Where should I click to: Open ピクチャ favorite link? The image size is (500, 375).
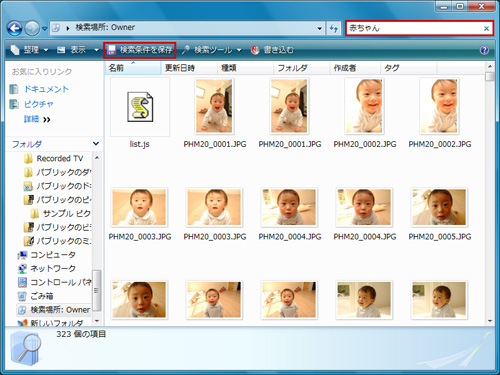pyautogui.click(x=39, y=104)
